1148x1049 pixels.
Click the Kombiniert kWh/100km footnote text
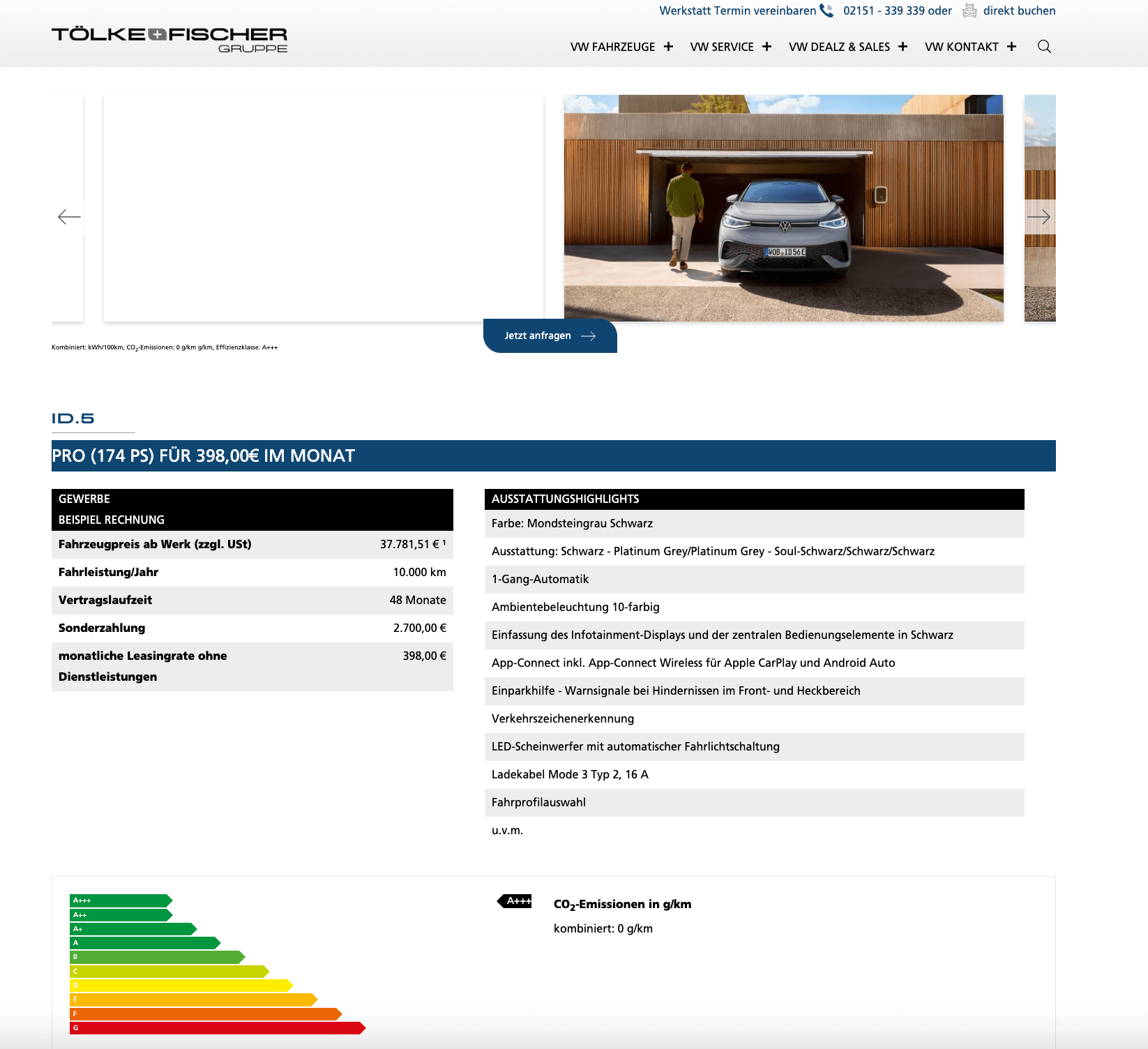tap(165, 347)
